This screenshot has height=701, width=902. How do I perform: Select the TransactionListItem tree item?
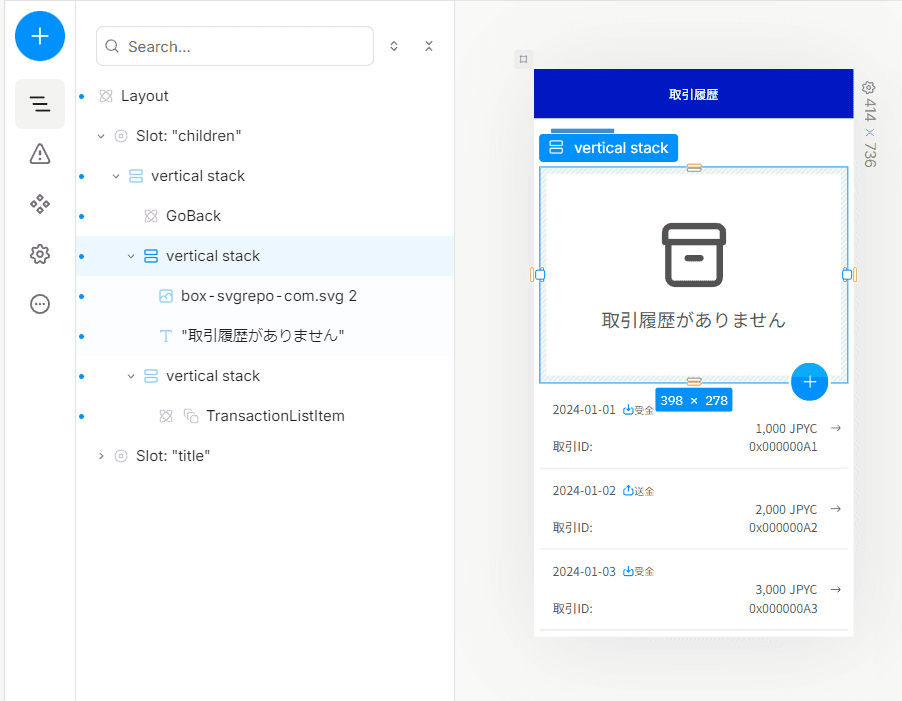click(x=275, y=416)
